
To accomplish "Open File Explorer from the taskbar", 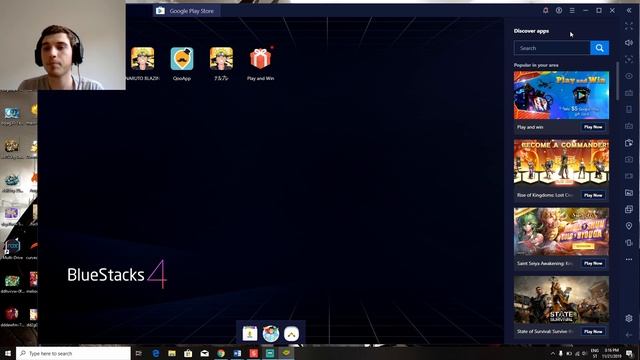I will coord(172,353).
